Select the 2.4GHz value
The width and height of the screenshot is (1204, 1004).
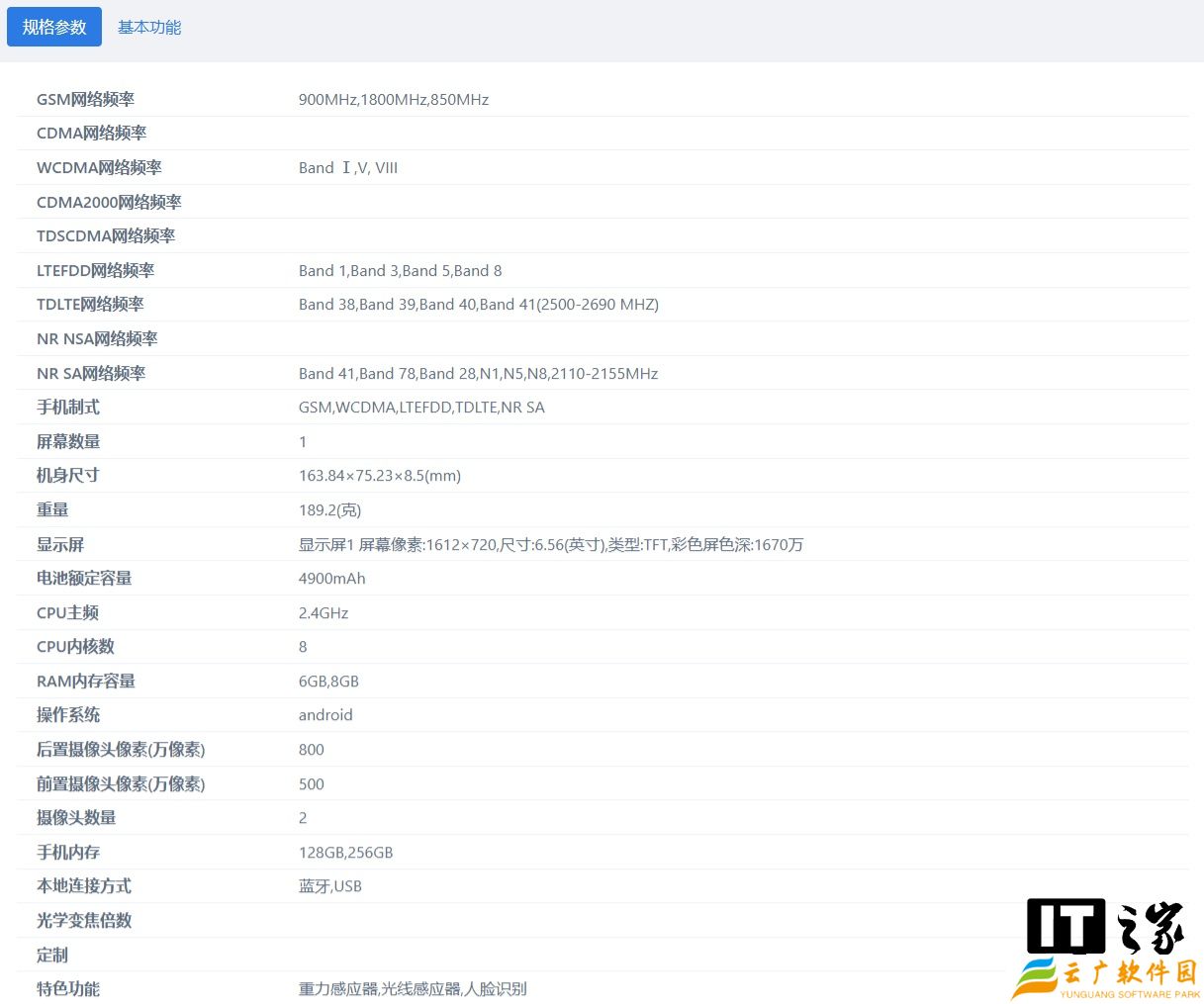click(x=324, y=612)
